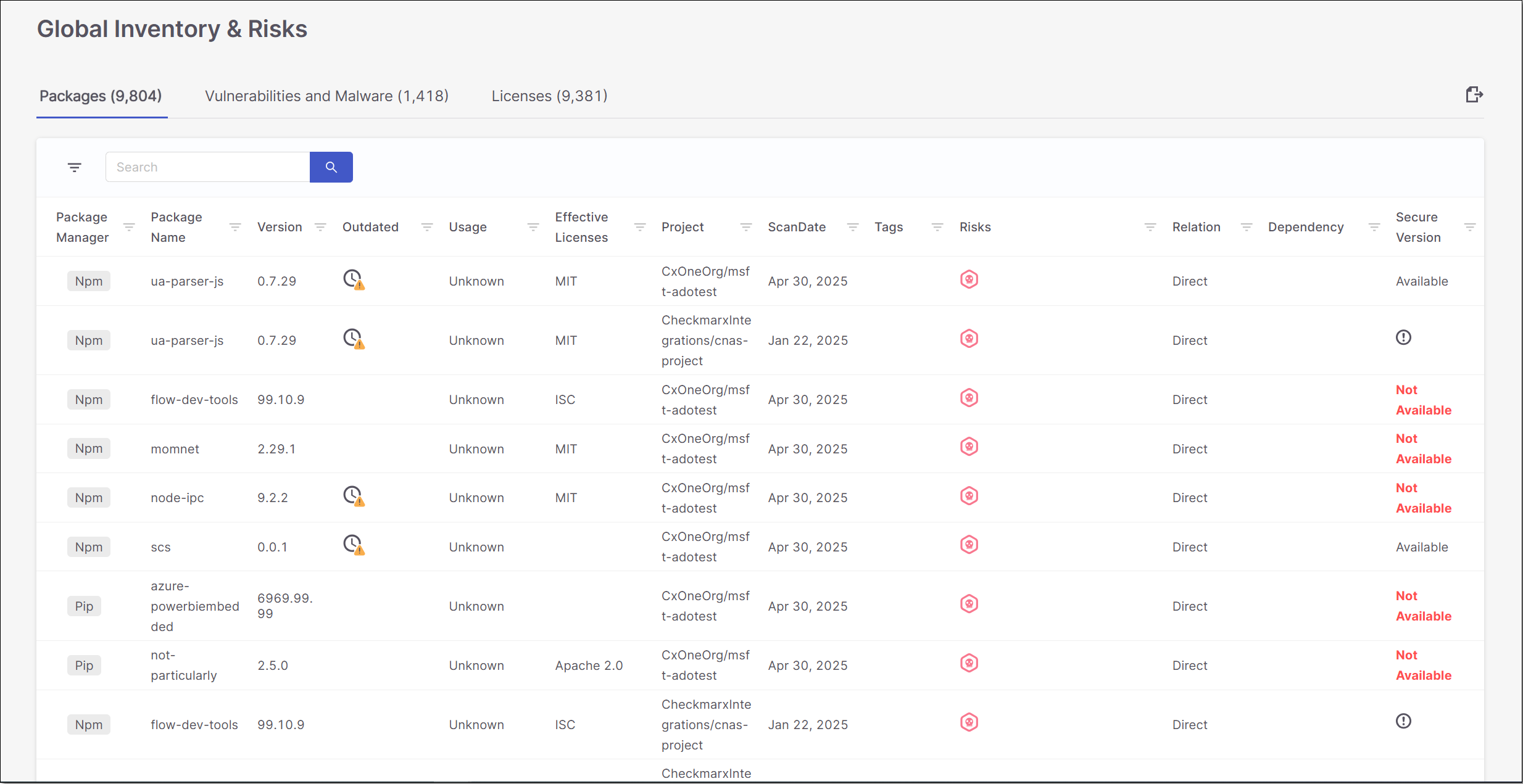Image resolution: width=1523 pixels, height=784 pixels.
Task: Click outdated clock icon in scs row
Action: coord(354,545)
